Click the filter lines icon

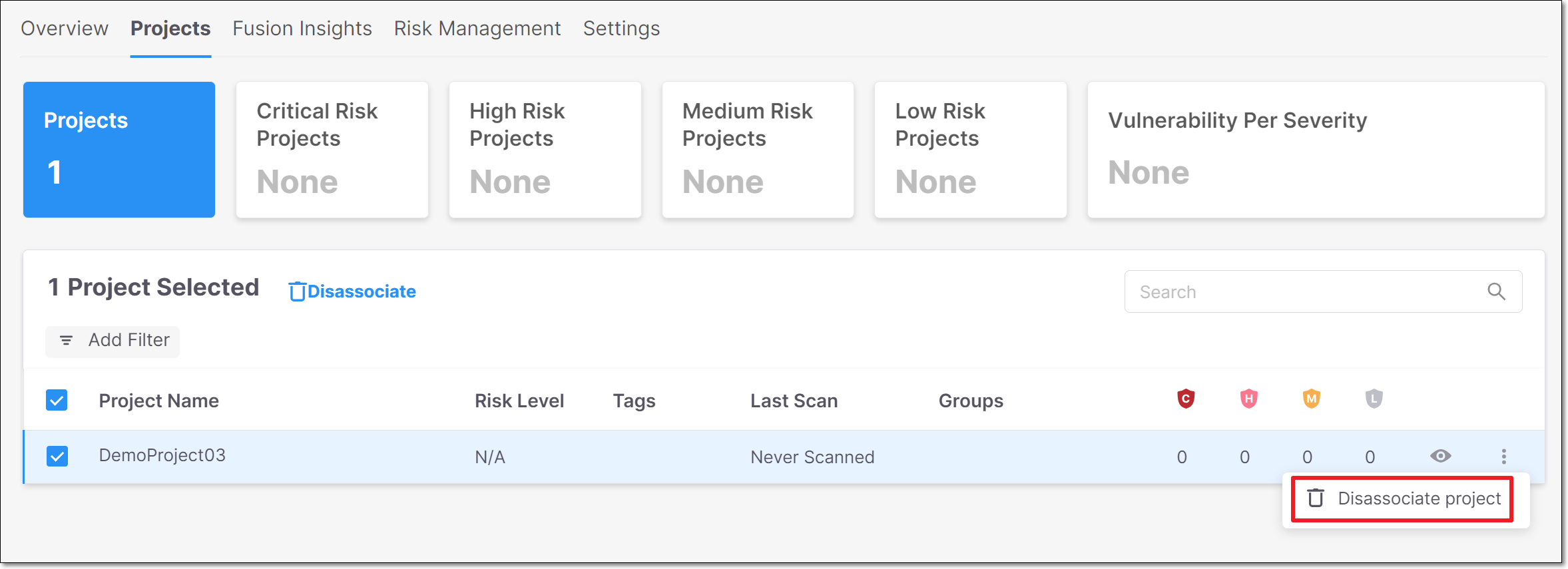click(66, 341)
